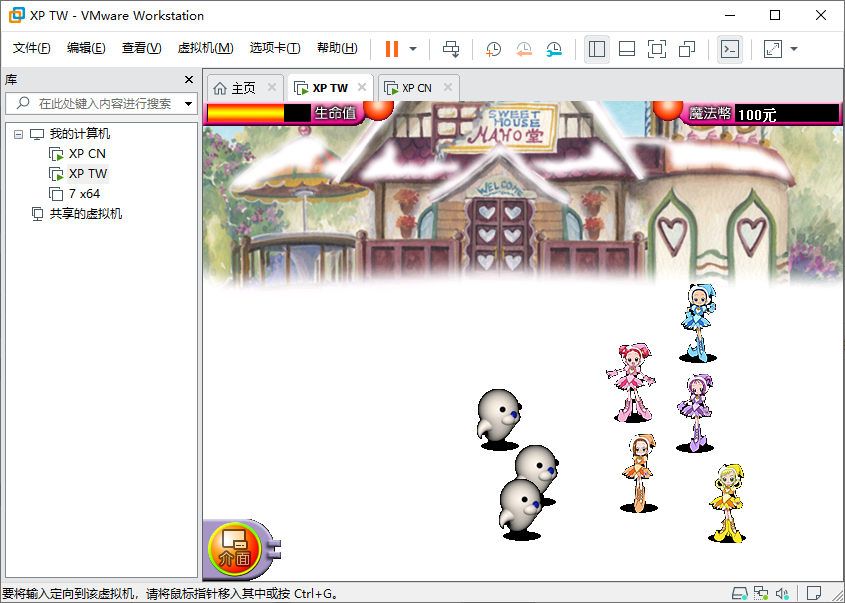The width and height of the screenshot is (845, 603).
Task: Close the 主页 tab
Action: click(x=272, y=87)
